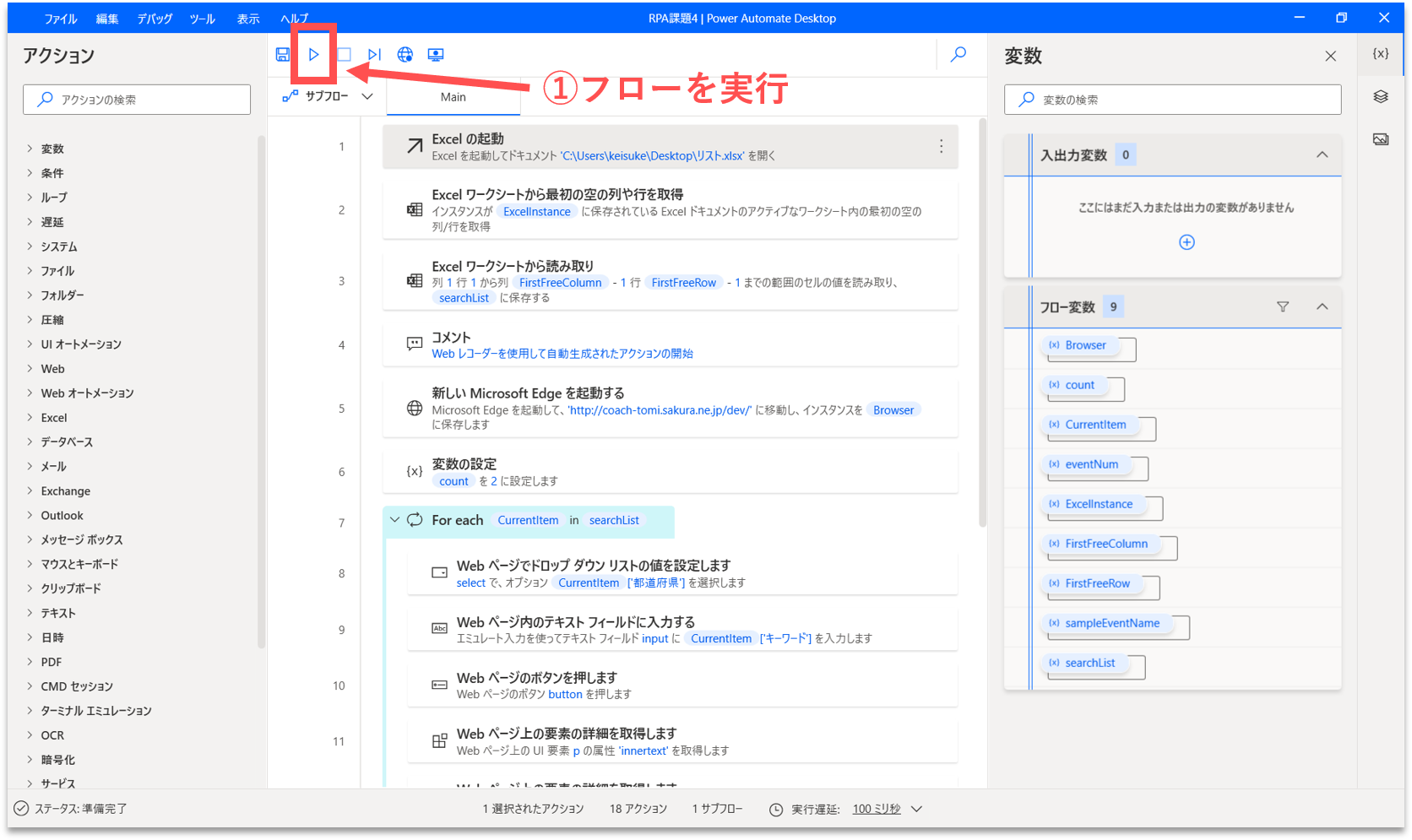
Task: Open the UI elements layers icon
Action: pos(1381,96)
